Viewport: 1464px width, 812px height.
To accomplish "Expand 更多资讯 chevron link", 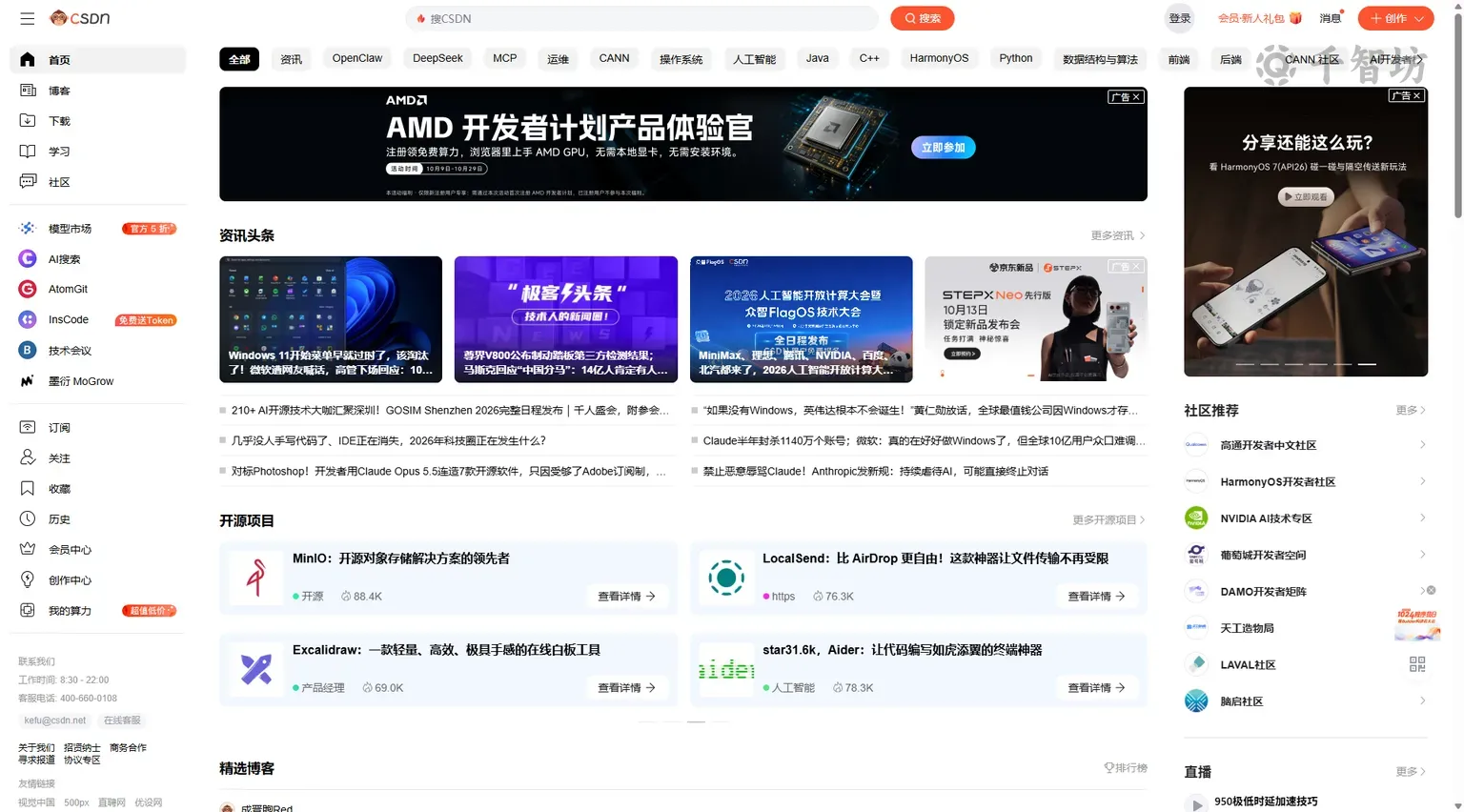I will point(1118,235).
